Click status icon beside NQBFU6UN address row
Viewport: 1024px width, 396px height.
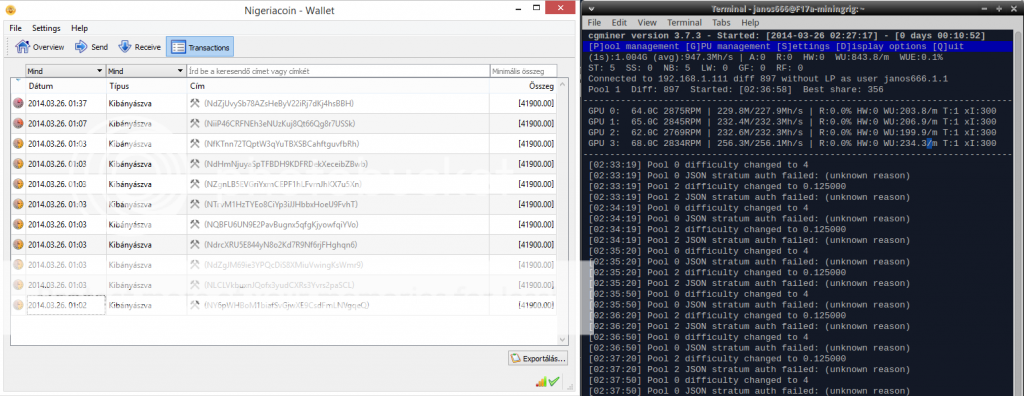coord(18,225)
